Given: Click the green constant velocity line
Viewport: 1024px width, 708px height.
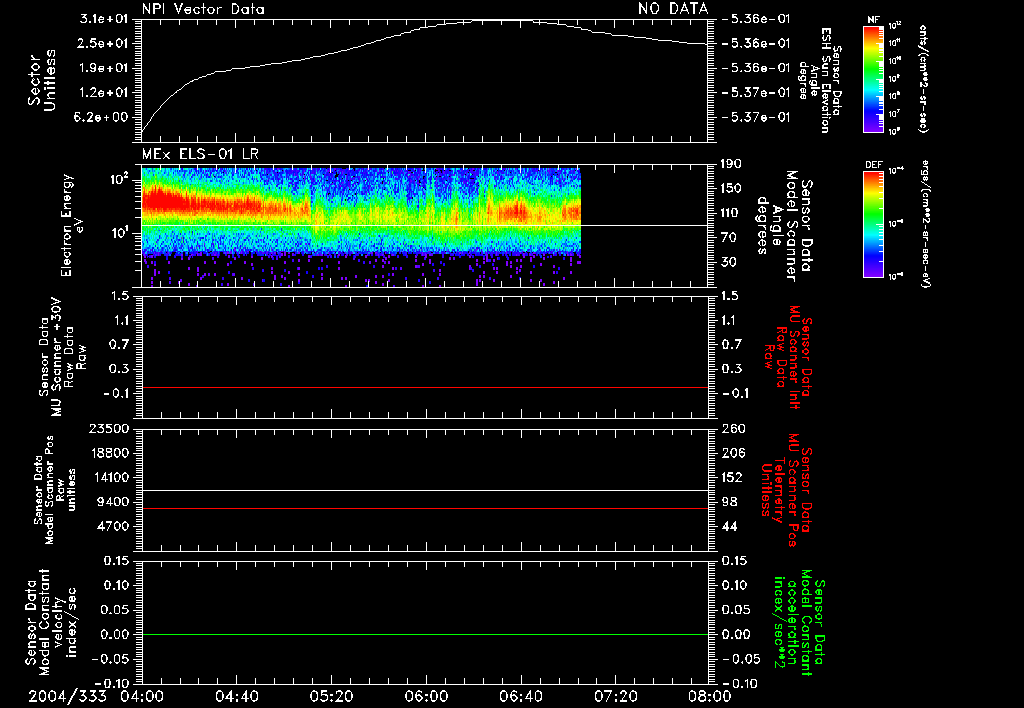Looking at the screenshot, I should pyautogui.click(x=425, y=635).
